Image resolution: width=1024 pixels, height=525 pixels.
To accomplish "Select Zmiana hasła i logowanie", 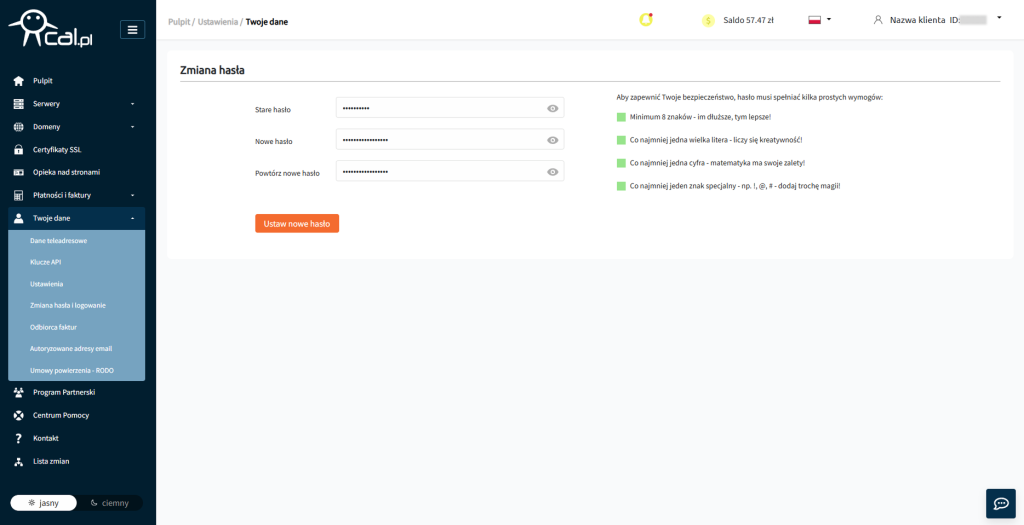I will pyautogui.click(x=68, y=305).
